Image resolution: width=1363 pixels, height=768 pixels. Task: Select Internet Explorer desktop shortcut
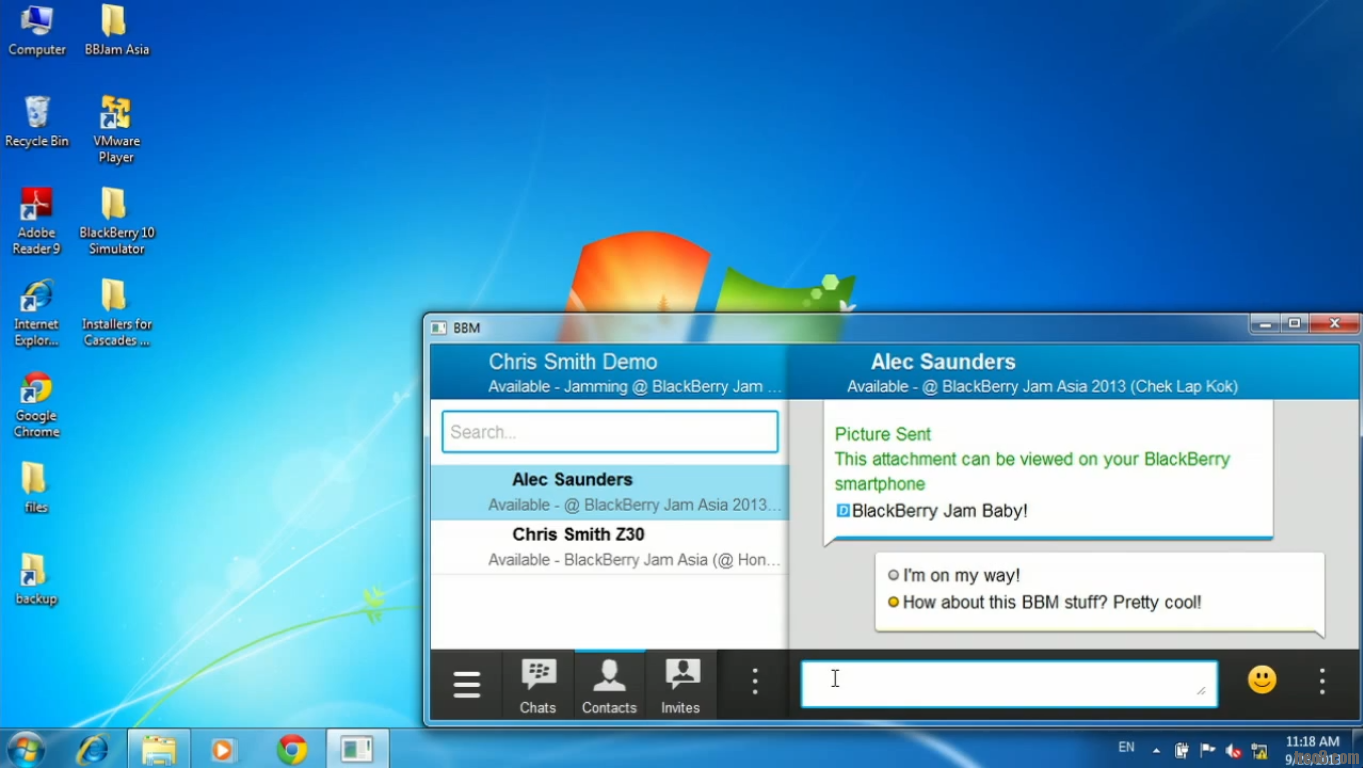click(37, 314)
